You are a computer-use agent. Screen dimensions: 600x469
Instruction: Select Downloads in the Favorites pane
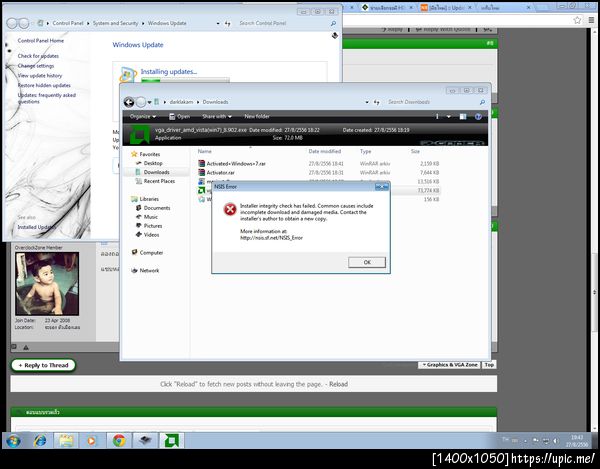tap(157, 172)
